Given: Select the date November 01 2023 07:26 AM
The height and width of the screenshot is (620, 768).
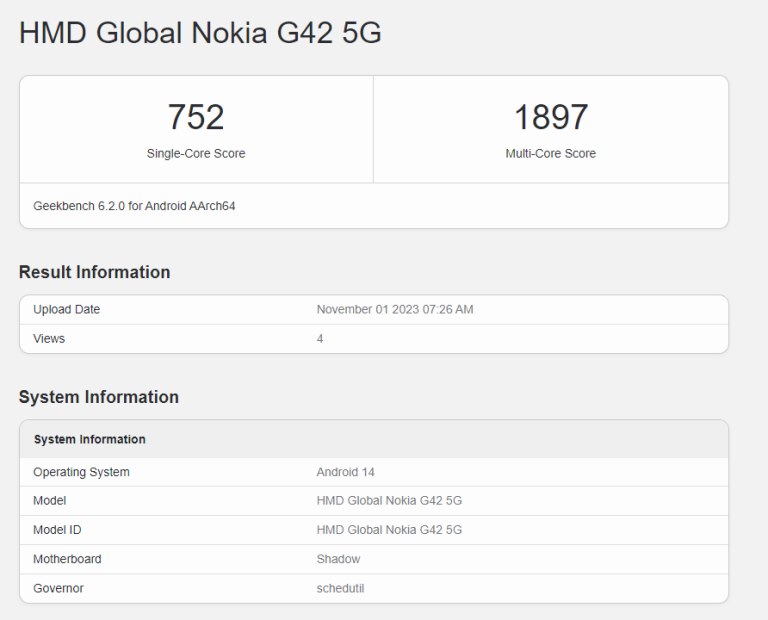Looking at the screenshot, I should (x=395, y=309).
